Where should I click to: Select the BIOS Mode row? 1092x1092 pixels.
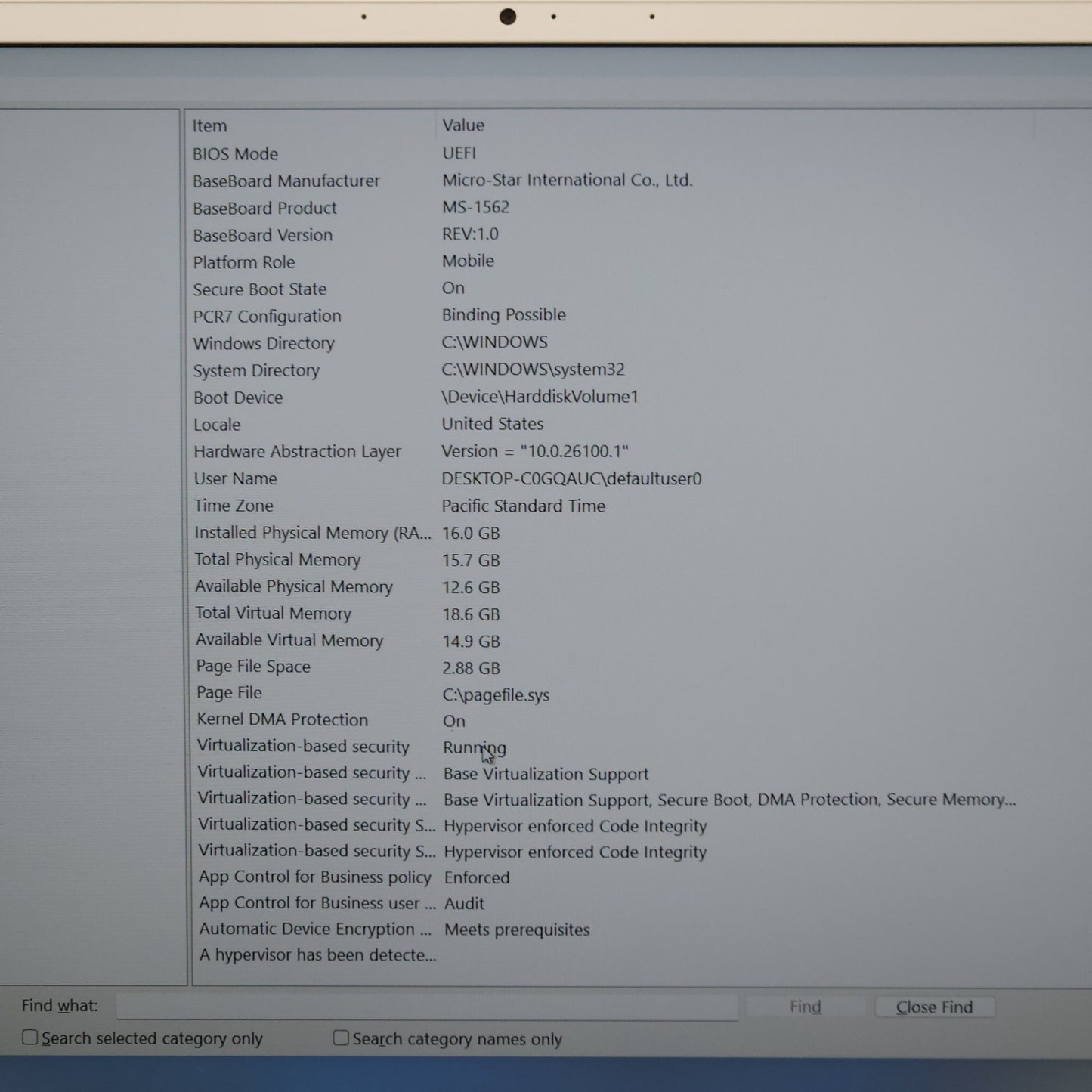coord(235,154)
